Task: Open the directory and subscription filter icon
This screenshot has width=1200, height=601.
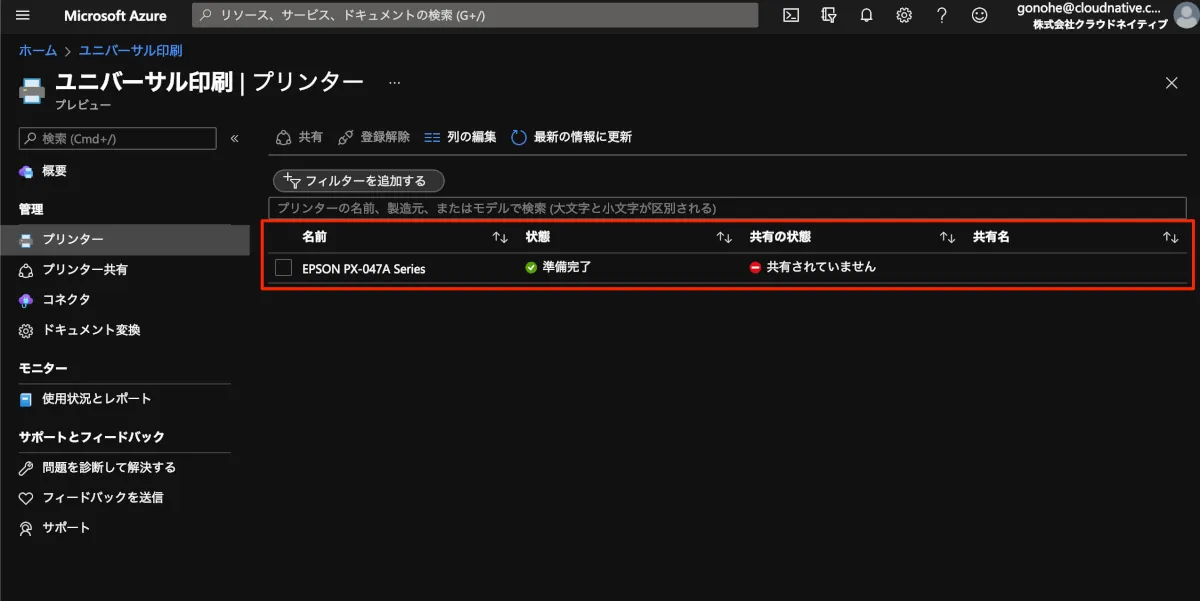Action: click(x=828, y=15)
